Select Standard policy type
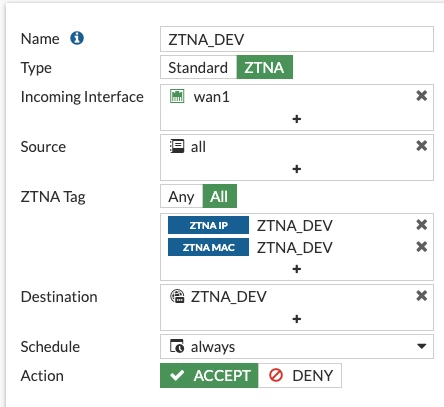 [198, 67]
